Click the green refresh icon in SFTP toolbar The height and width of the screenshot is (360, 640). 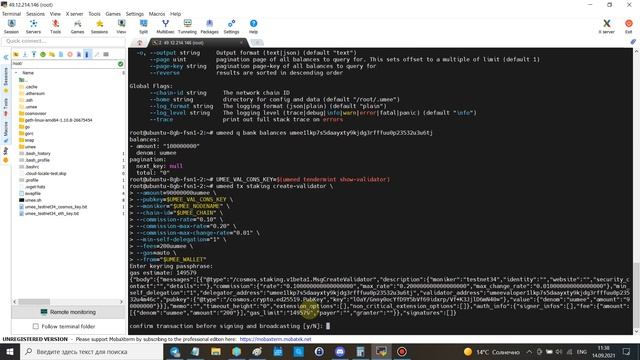43,54
